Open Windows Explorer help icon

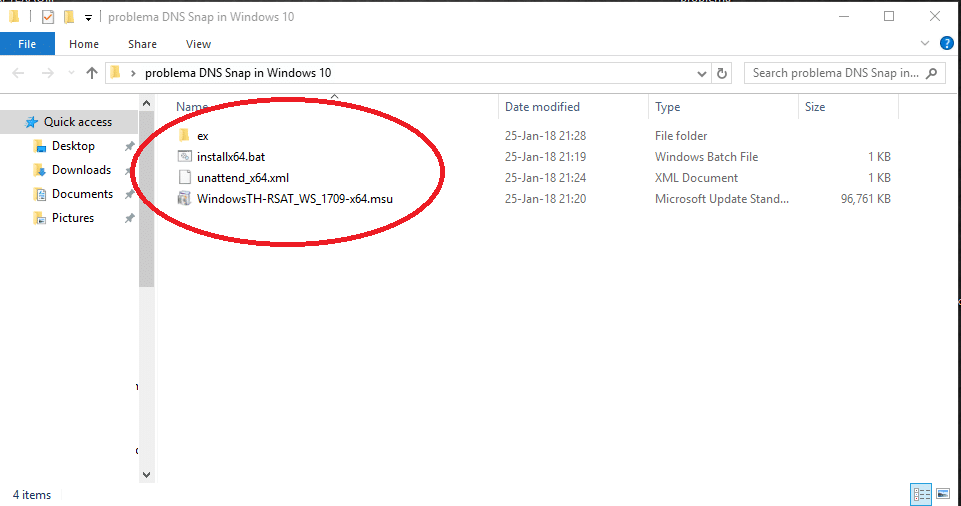click(x=946, y=43)
